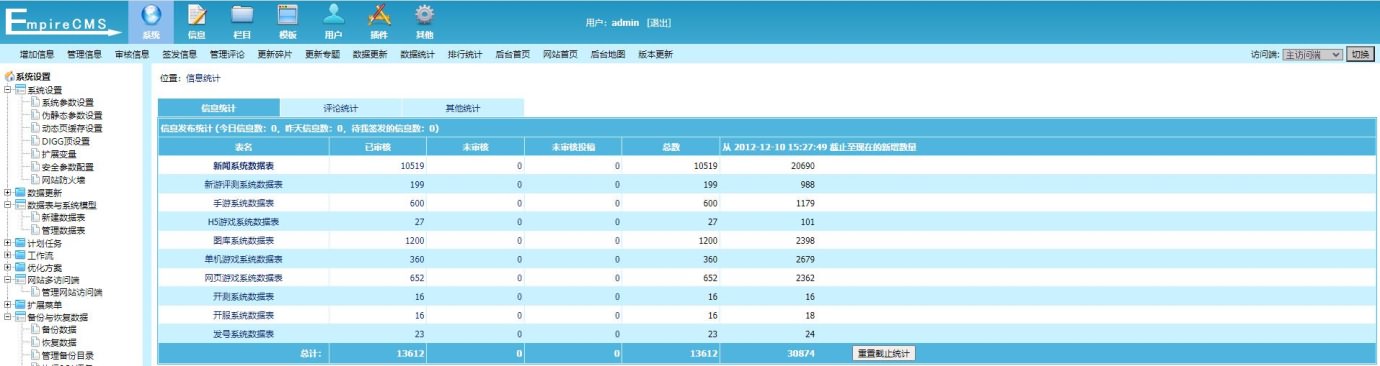Open the 信息 notepad icon
The height and width of the screenshot is (366, 1380).
(x=197, y=15)
